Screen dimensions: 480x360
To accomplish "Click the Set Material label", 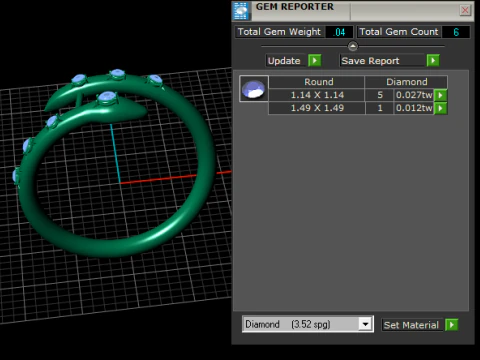I will tap(411, 325).
